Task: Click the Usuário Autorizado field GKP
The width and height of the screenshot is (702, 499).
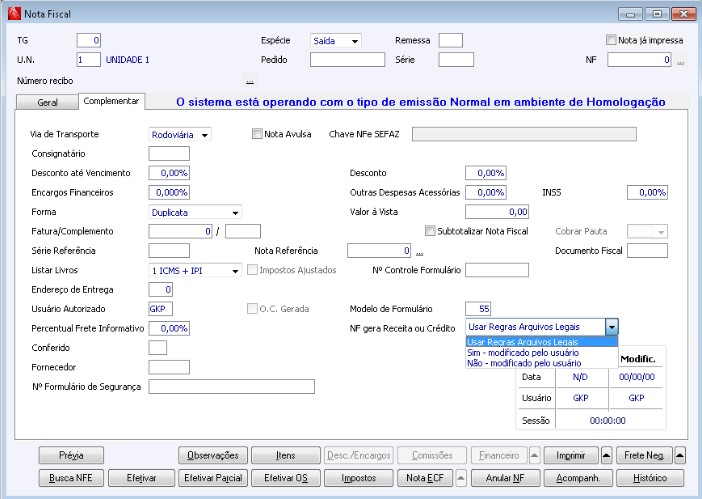Action: [x=161, y=309]
